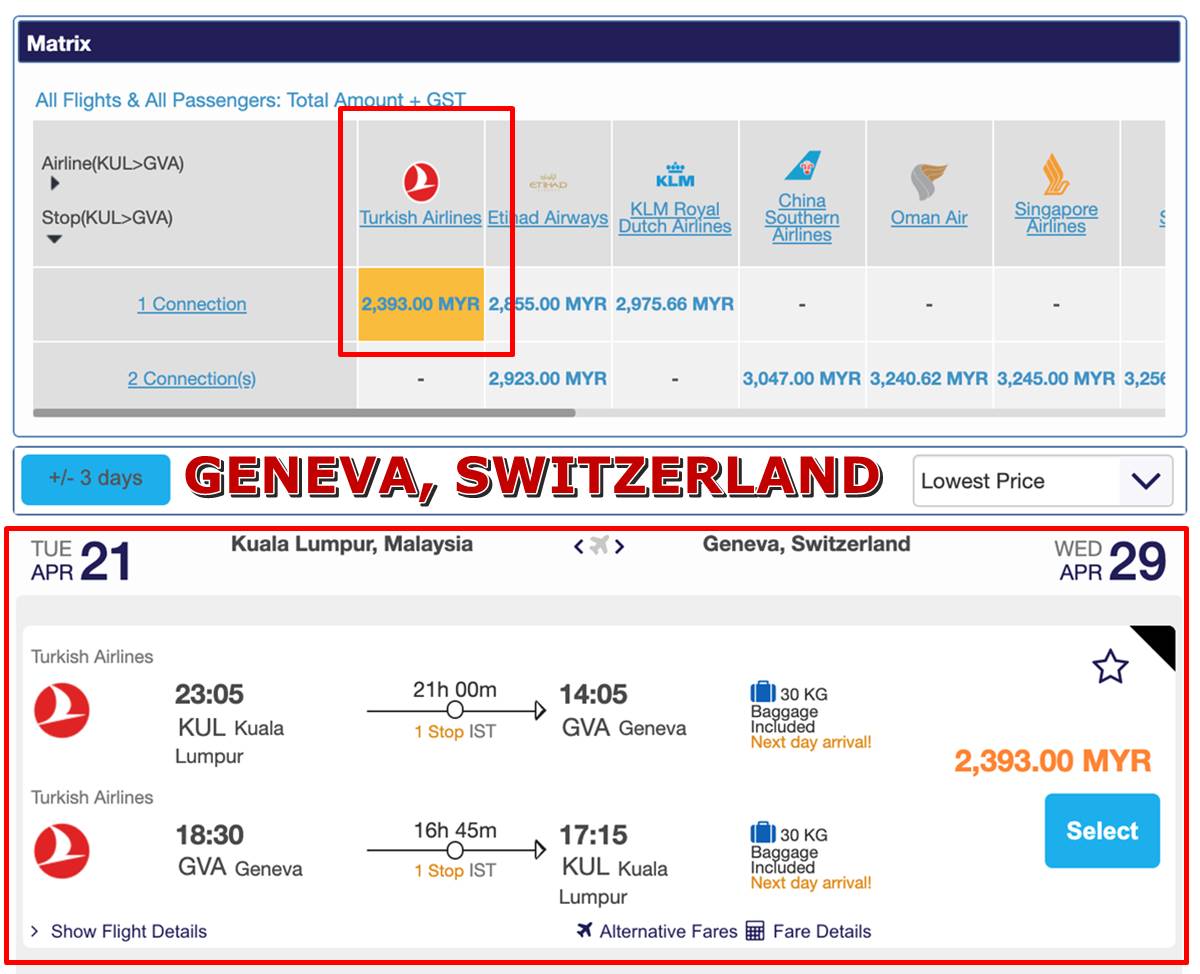Click the Turkish Airlines logo on outbound KUL flight
This screenshot has height=974, width=1200.
click(x=62, y=710)
